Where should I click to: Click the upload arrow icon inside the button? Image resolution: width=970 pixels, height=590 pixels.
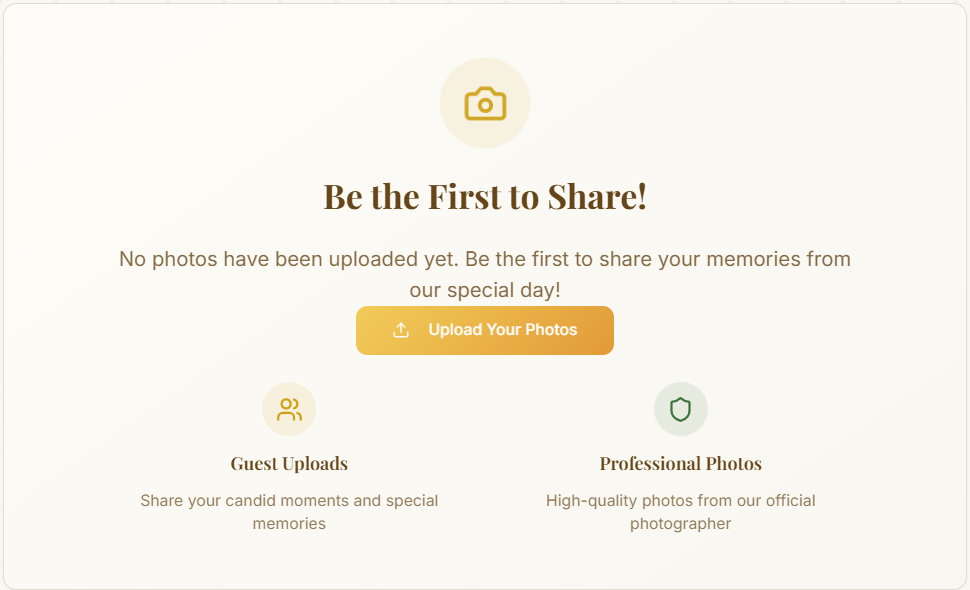[401, 330]
